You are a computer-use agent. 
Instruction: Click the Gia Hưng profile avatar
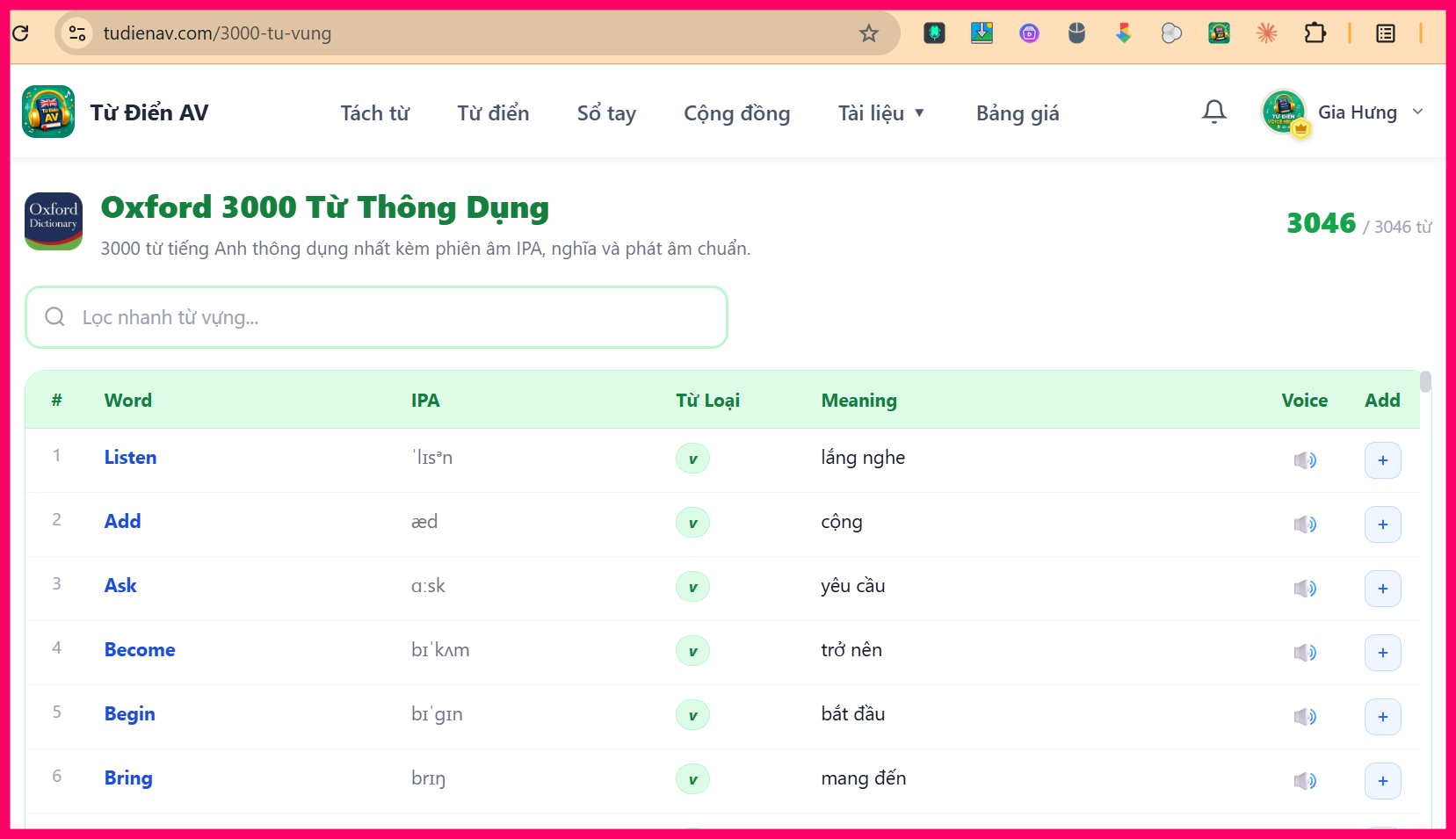1284,112
